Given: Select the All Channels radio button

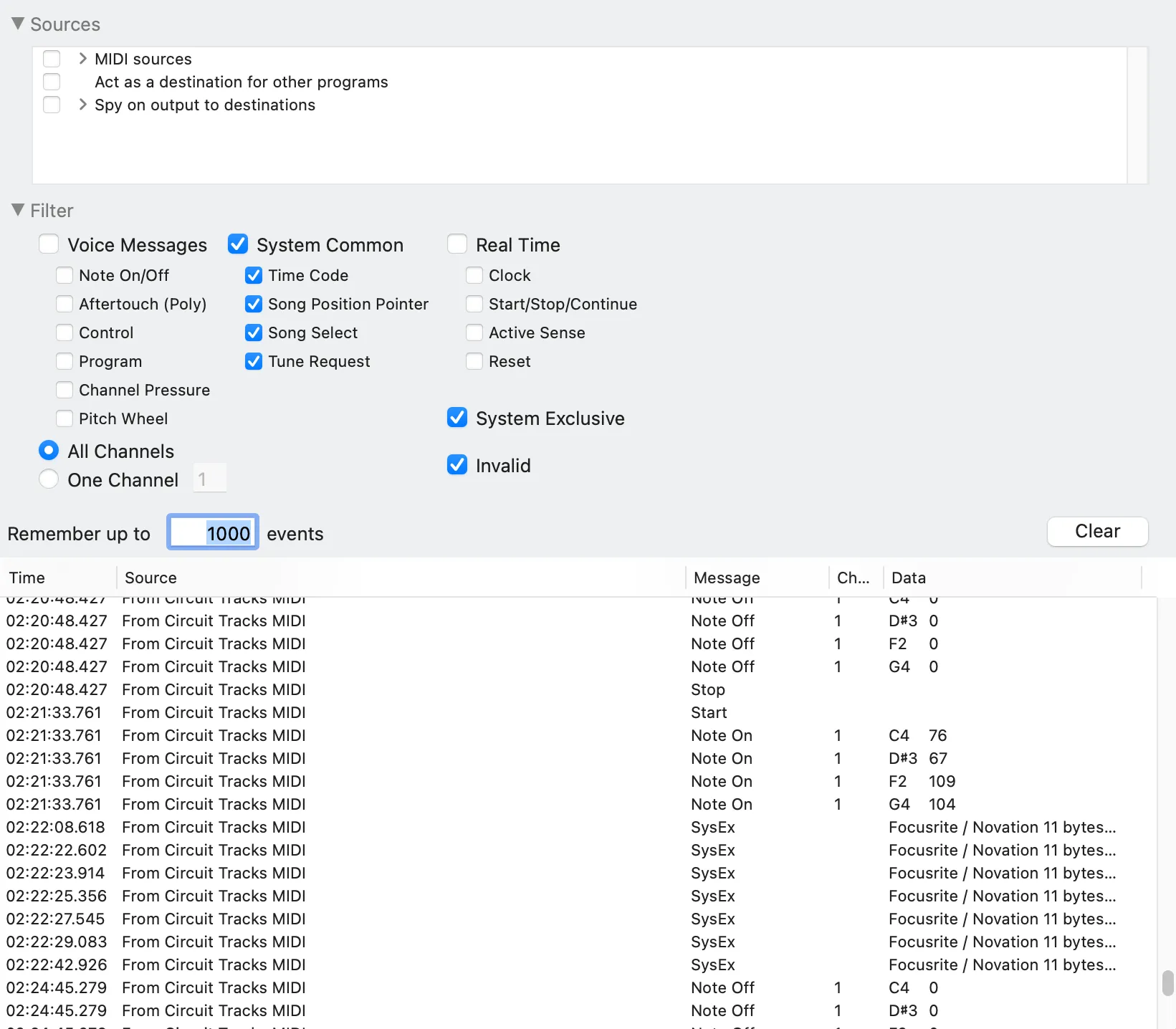Looking at the screenshot, I should click(x=49, y=451).
